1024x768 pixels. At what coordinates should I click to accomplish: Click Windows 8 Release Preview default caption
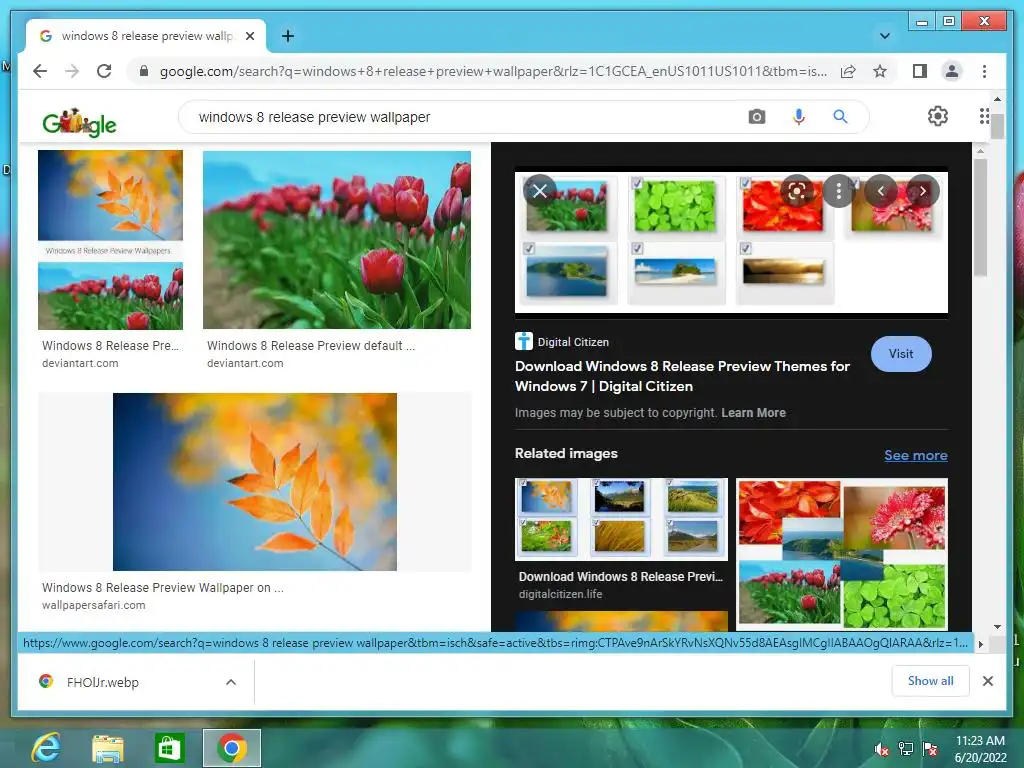pos(311,345)
